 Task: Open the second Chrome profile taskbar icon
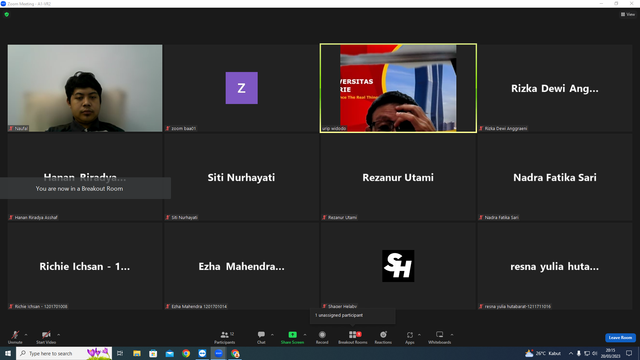235,353
